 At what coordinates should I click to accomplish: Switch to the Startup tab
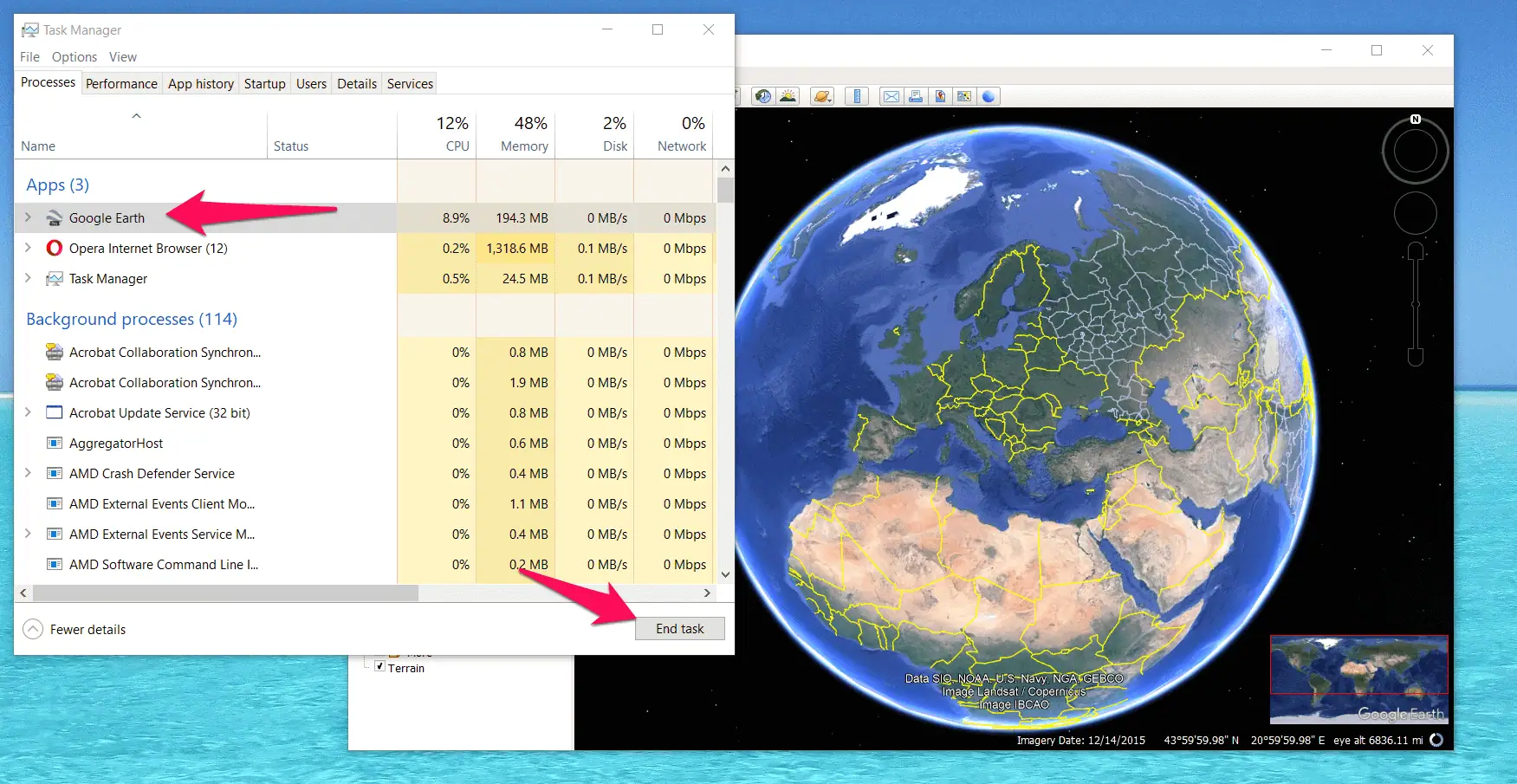click(x=264, y=84)
